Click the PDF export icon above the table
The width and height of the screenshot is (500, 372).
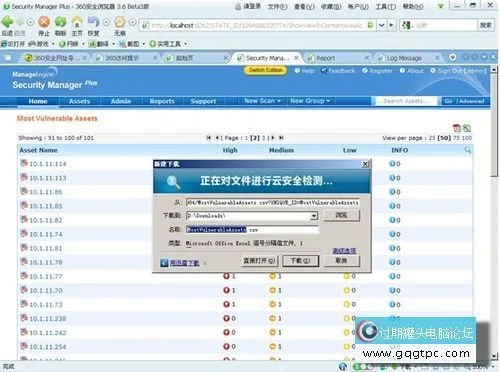coord(457,128)
